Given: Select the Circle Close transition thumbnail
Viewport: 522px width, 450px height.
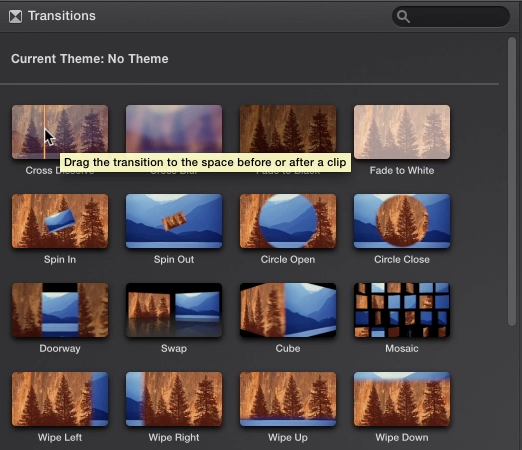Looking at the screenshot, I should 402,221.
